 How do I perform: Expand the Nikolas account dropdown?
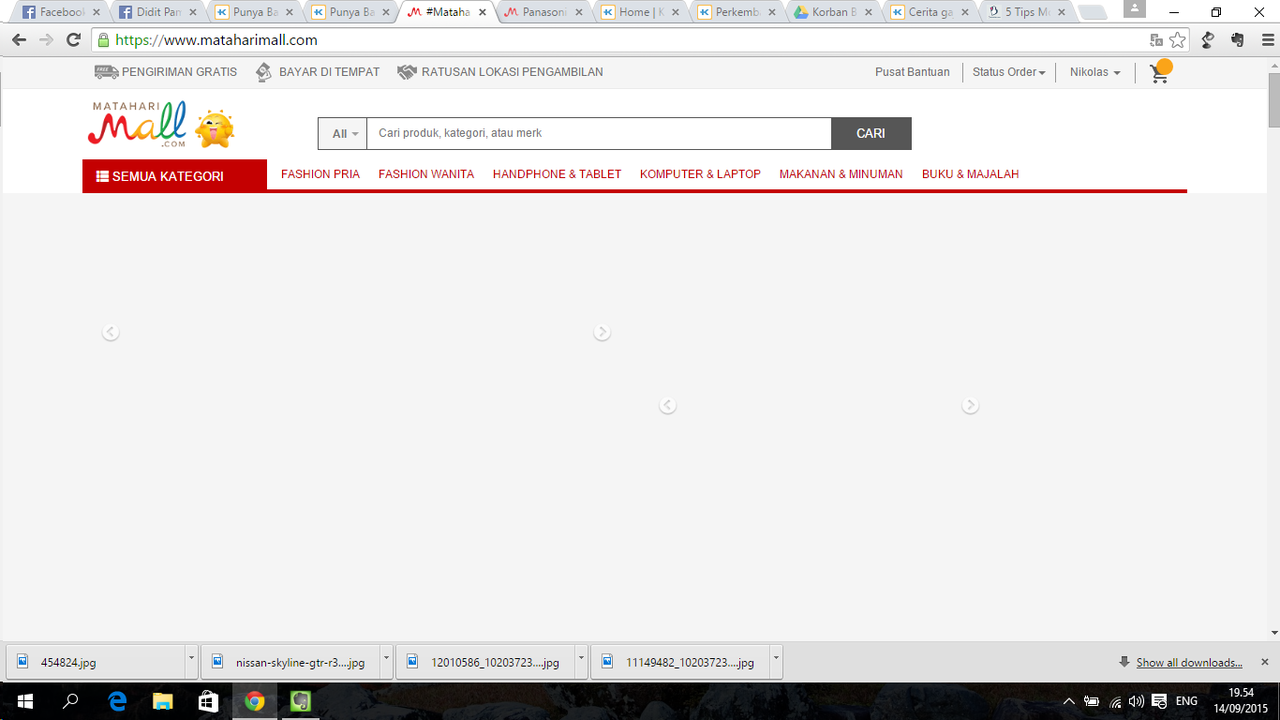1095,72
